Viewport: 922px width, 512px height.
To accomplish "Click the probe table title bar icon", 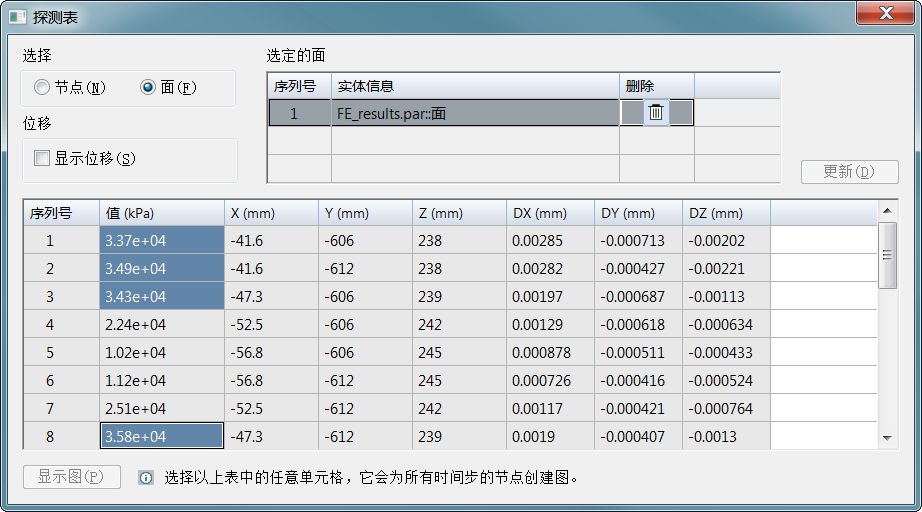I will pos(17,16).
